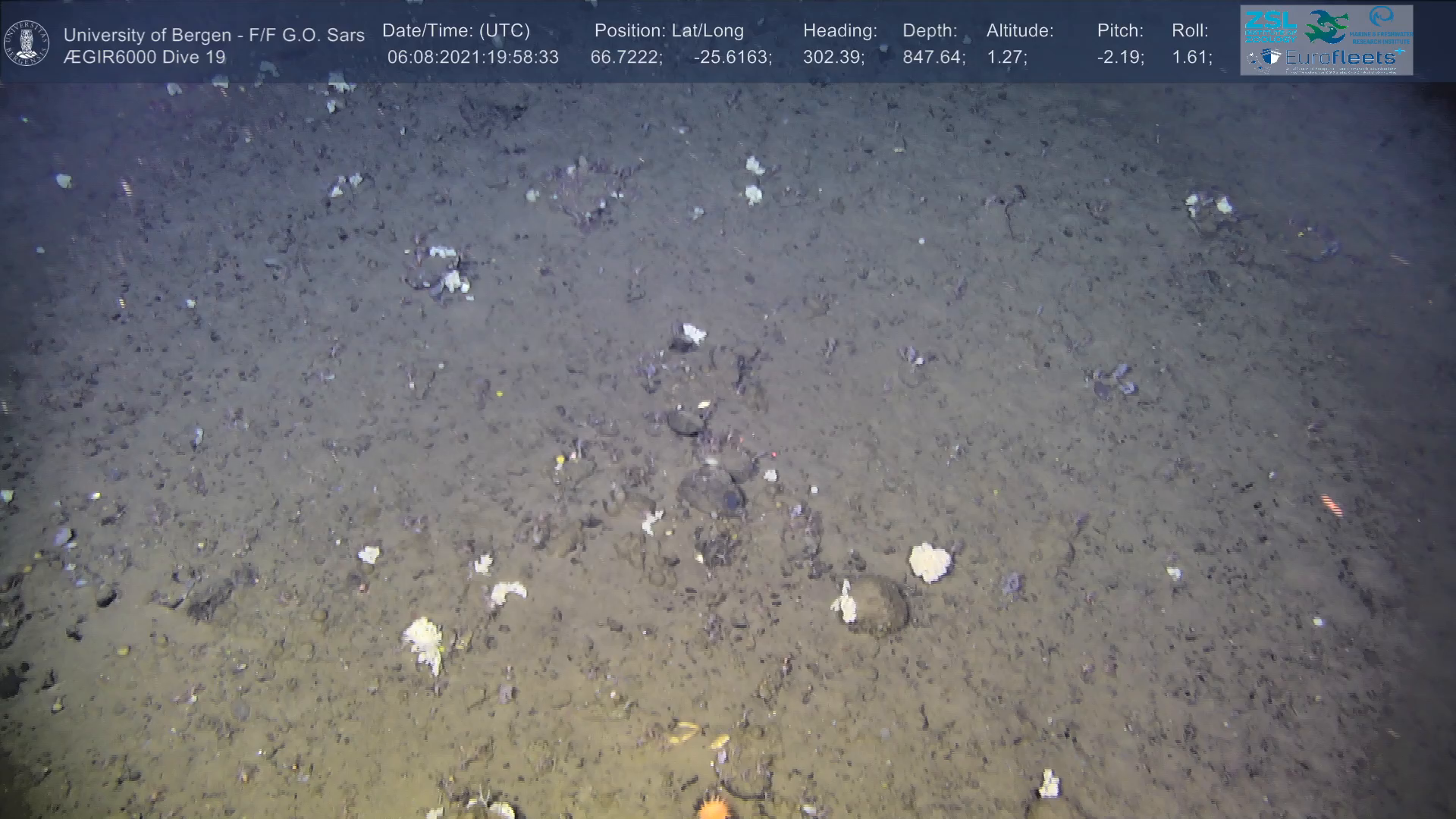Screen dimensions: 1456x819
Task: Click the green-blue twin fish logo
Action: 1326,26
